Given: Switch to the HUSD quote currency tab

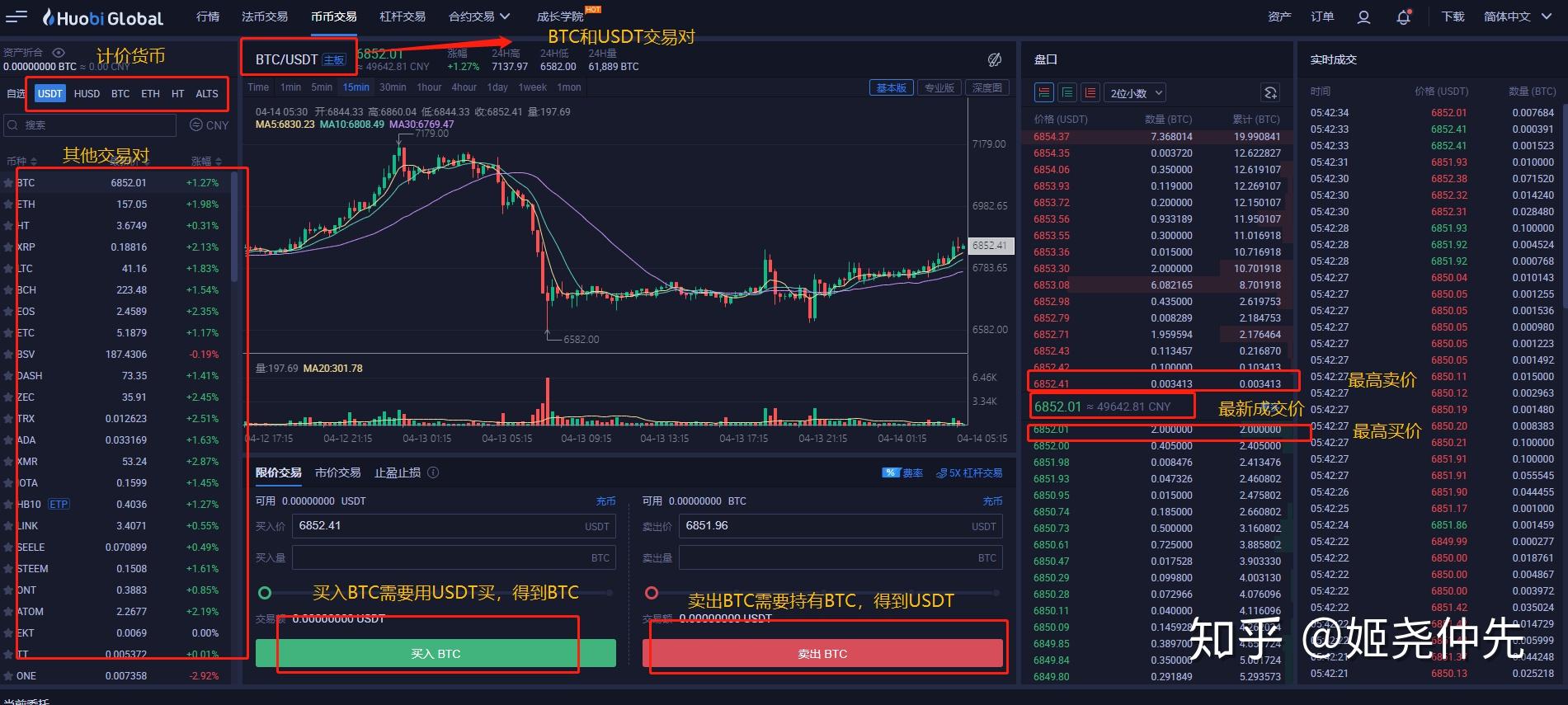Looking at the screenshot, I should [87, 94].
